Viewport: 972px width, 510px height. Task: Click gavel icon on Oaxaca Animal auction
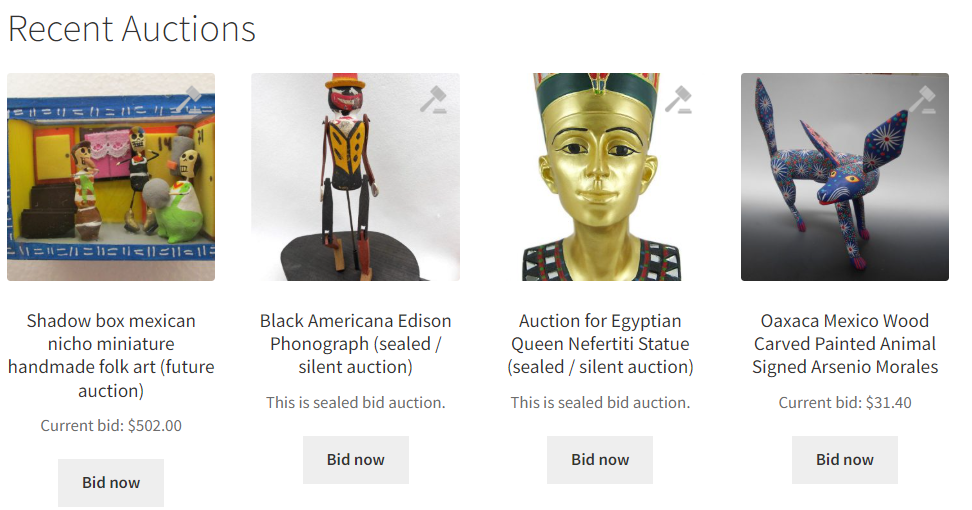922,99
